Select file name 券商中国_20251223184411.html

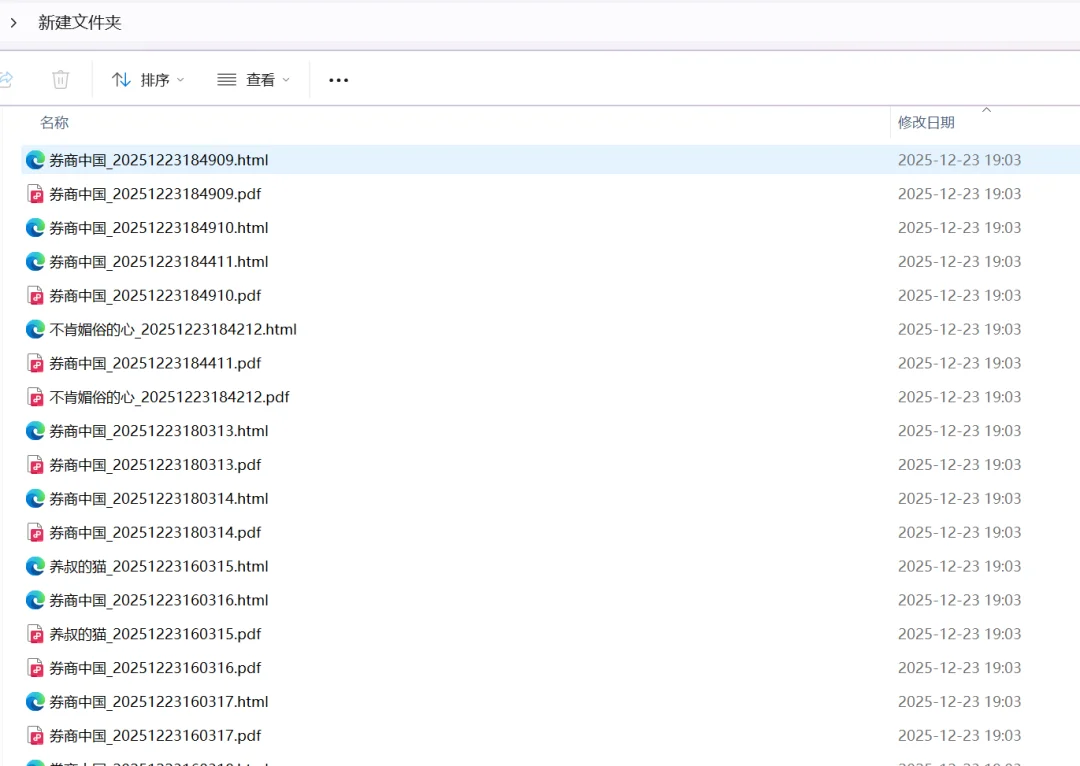coord(158,261)
